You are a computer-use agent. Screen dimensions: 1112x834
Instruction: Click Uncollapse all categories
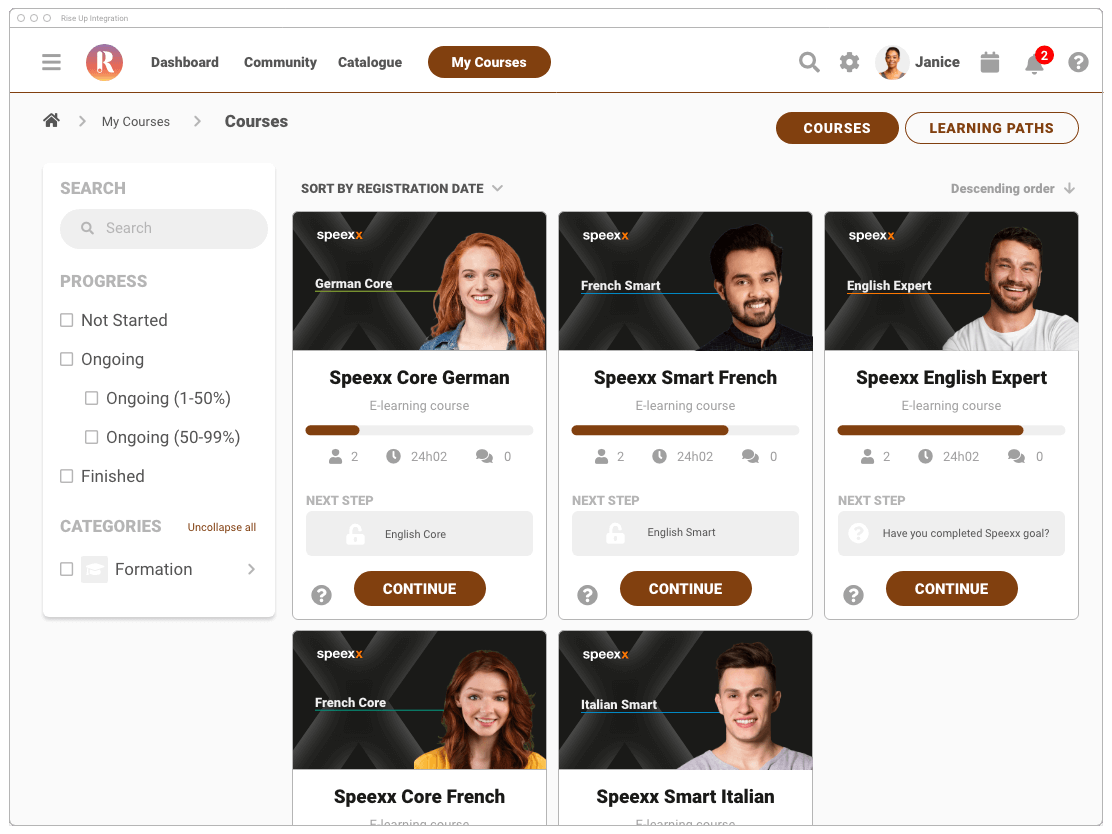pos(222,528)
